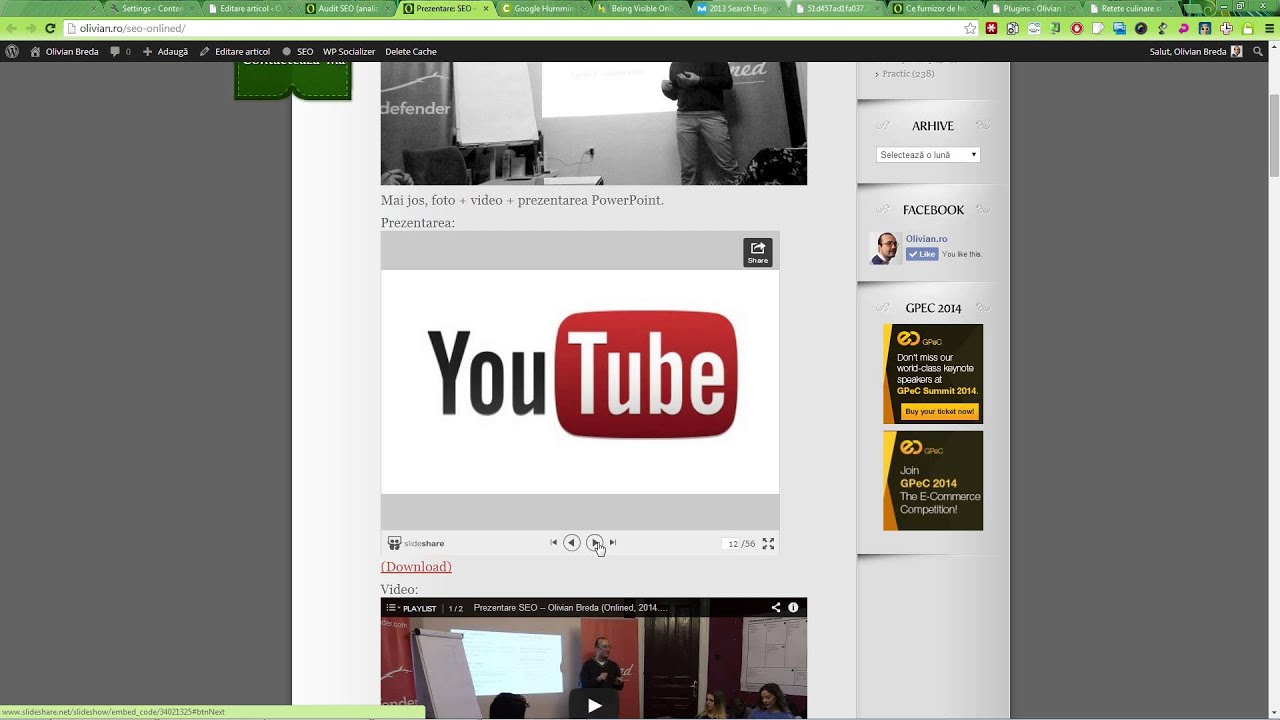
Task: Open the YouTube playlist menu
Action: click(x=411, y=608)
